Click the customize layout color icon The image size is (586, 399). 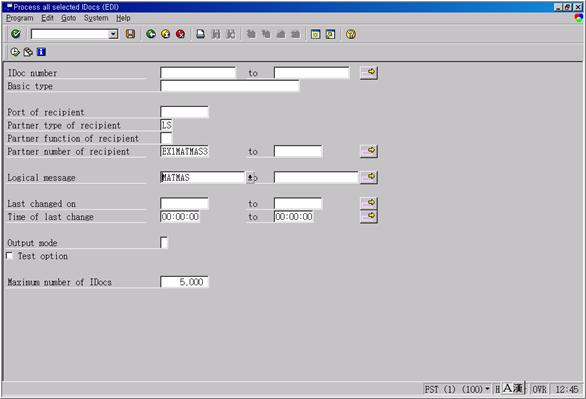[579, 18]
